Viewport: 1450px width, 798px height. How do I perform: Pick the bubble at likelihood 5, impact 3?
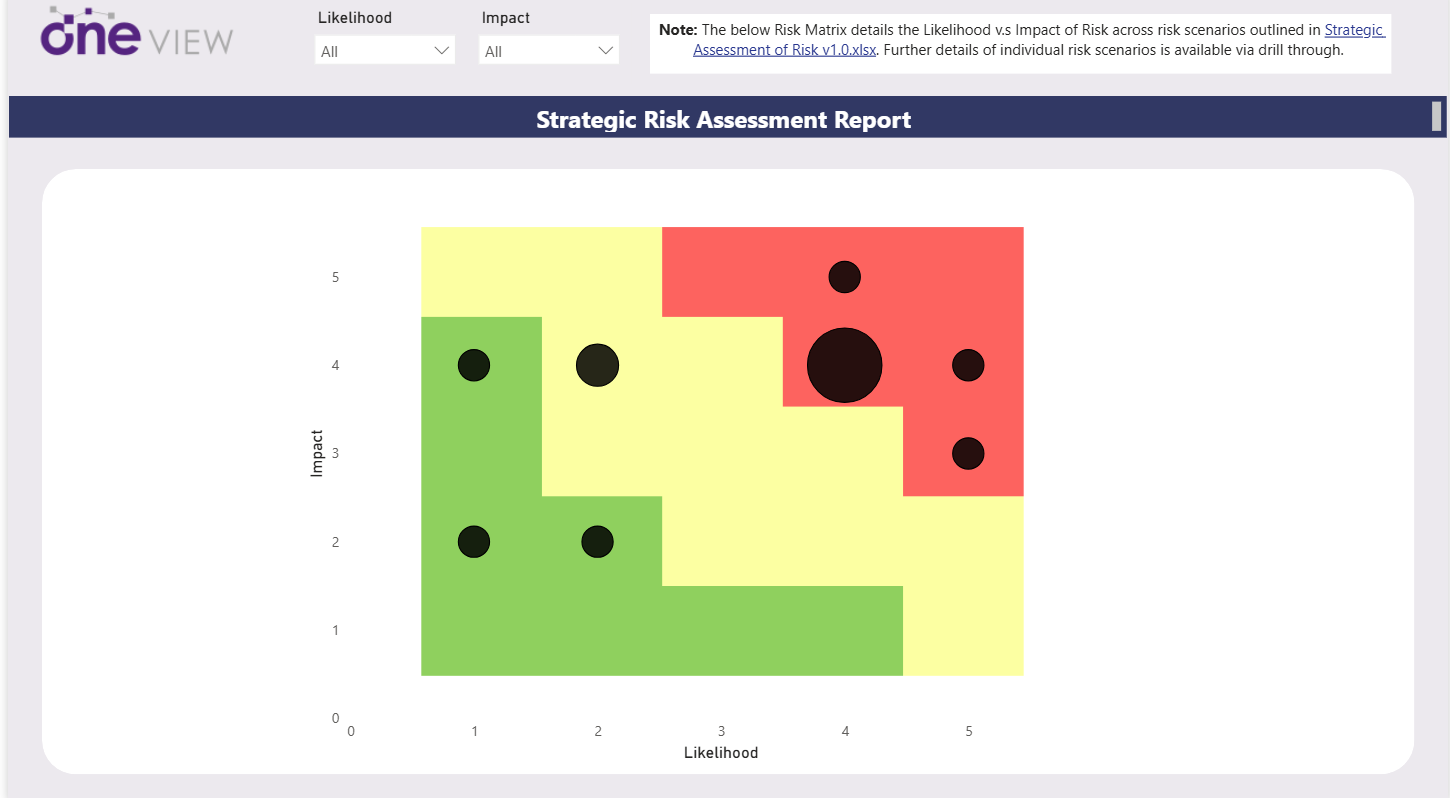tap(968, 454)
